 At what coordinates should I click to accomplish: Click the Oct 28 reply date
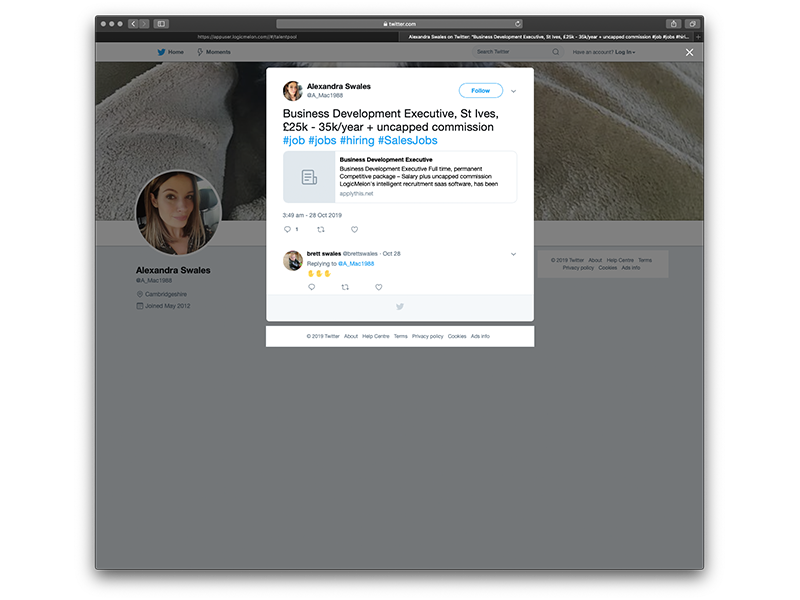point(391,254)
